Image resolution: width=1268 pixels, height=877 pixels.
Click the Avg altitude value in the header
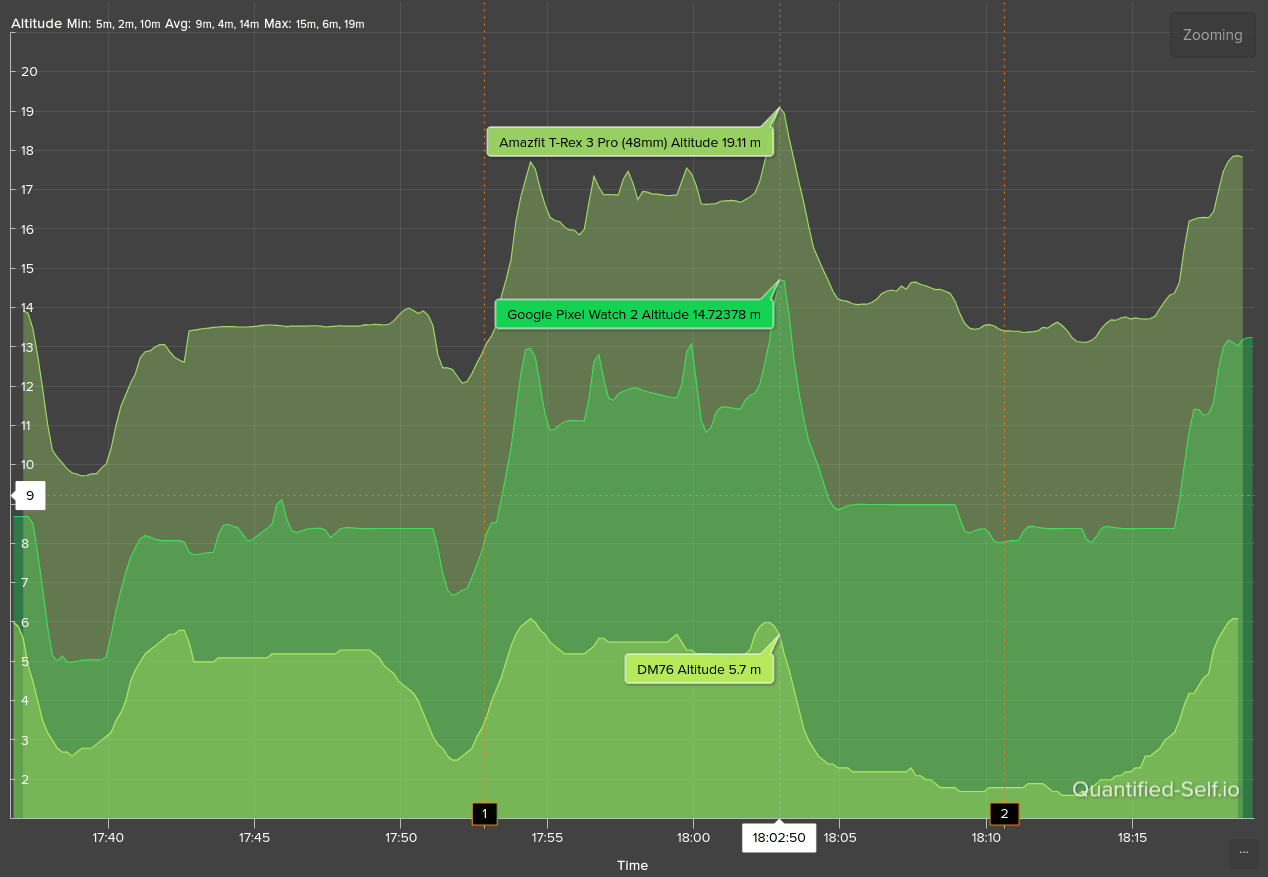pyautogui.click(x=228, y=24)
